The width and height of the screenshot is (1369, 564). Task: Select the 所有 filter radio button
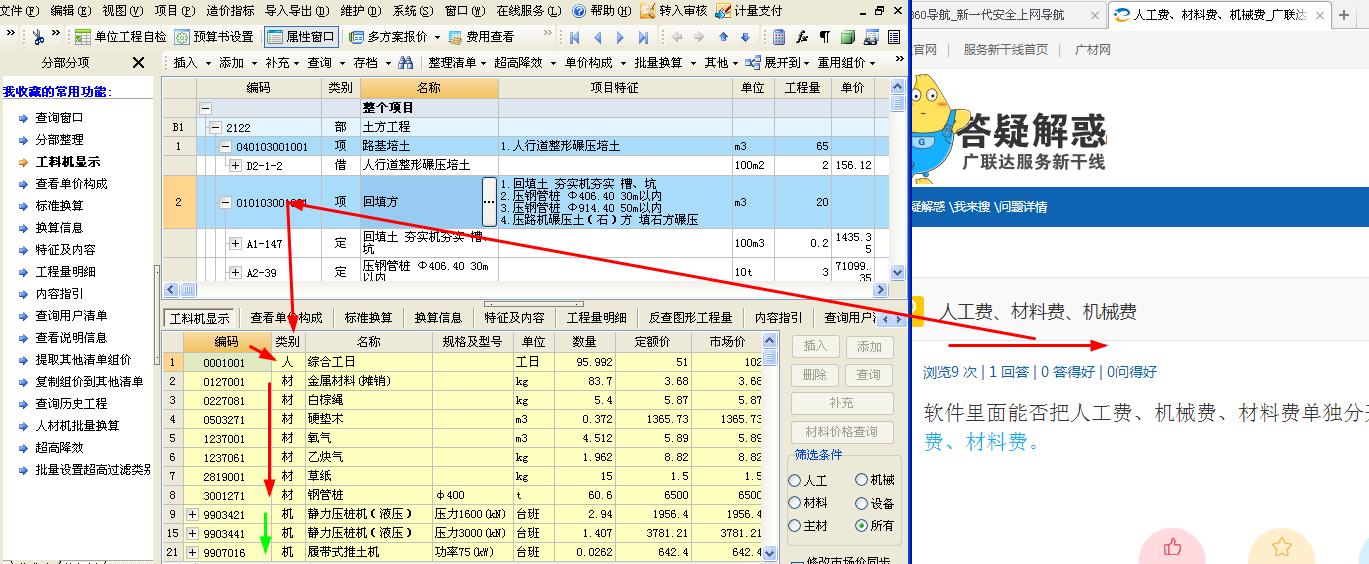862,525
